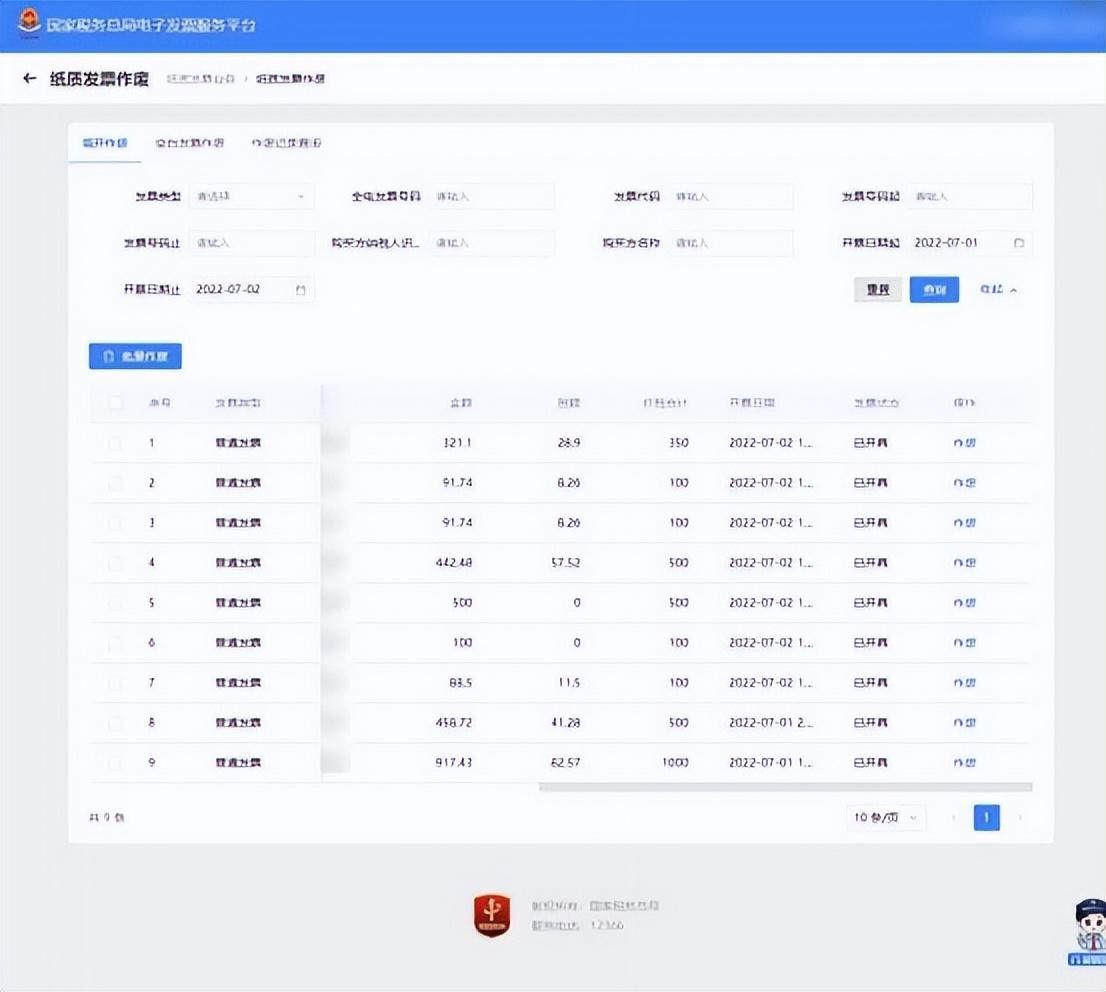Check the checkbox for row 2
This screenshot has width=1106, height=992.
[114, 483]
